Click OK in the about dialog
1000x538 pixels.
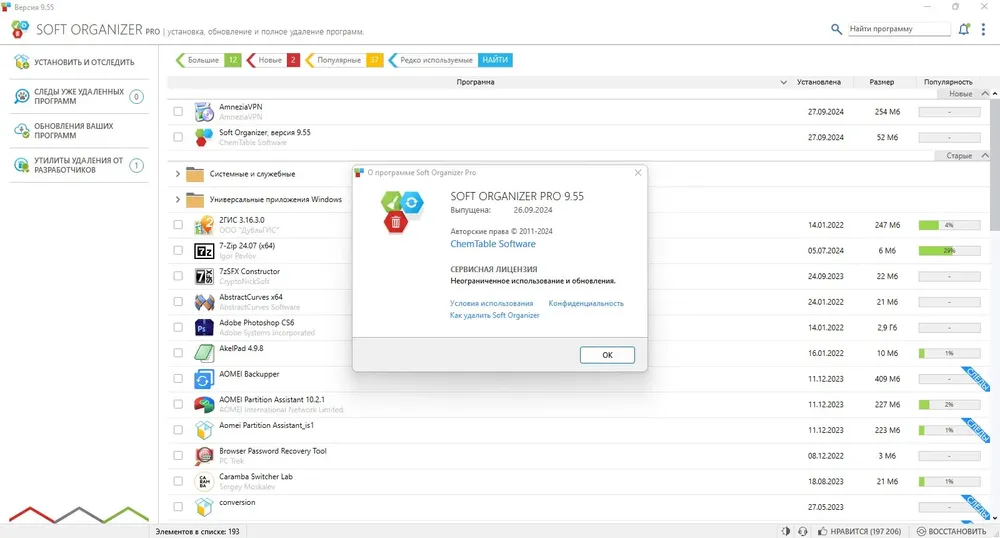click(x=607, y=355)
